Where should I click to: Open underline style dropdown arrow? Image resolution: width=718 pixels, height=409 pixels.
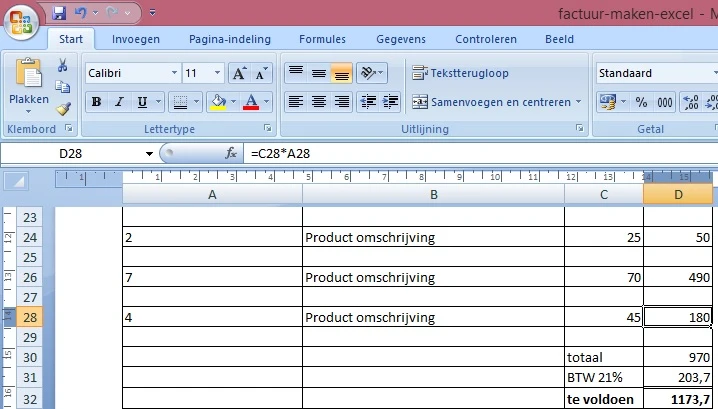[x=159, y=102]
